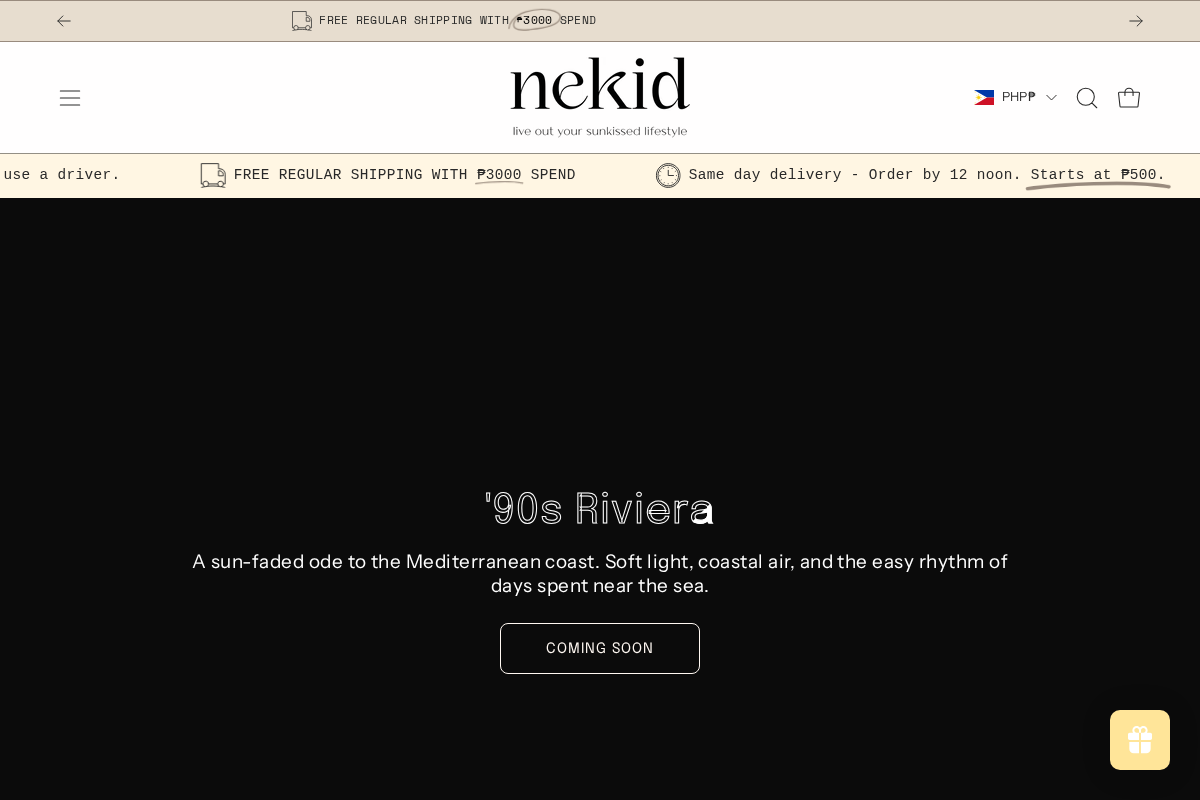
Task: Go to the previous announcement with the left arrow
Action: pos(64,20)
